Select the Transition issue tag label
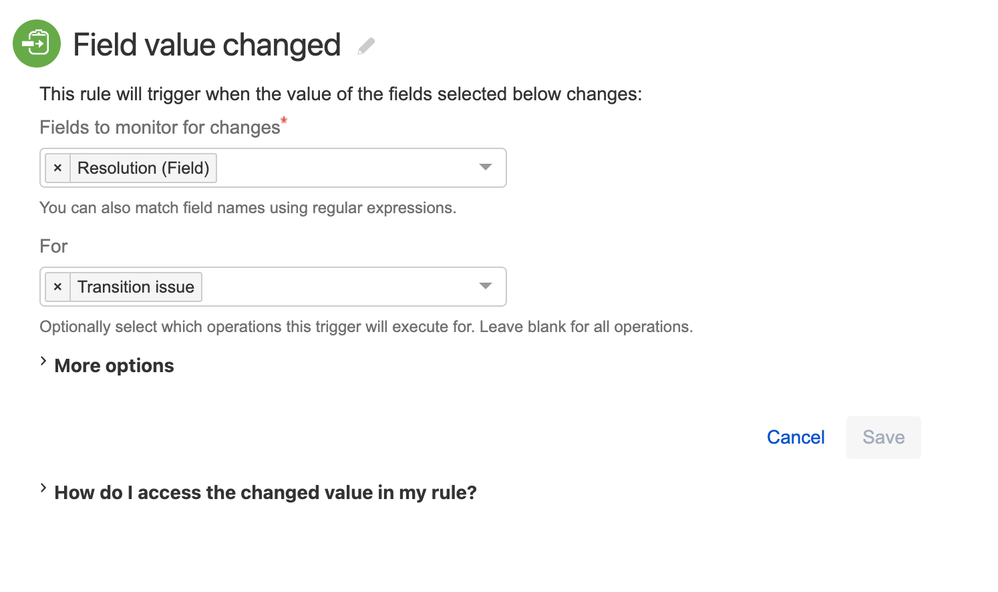This screenshot has width=998, height=592. (136, 287)
